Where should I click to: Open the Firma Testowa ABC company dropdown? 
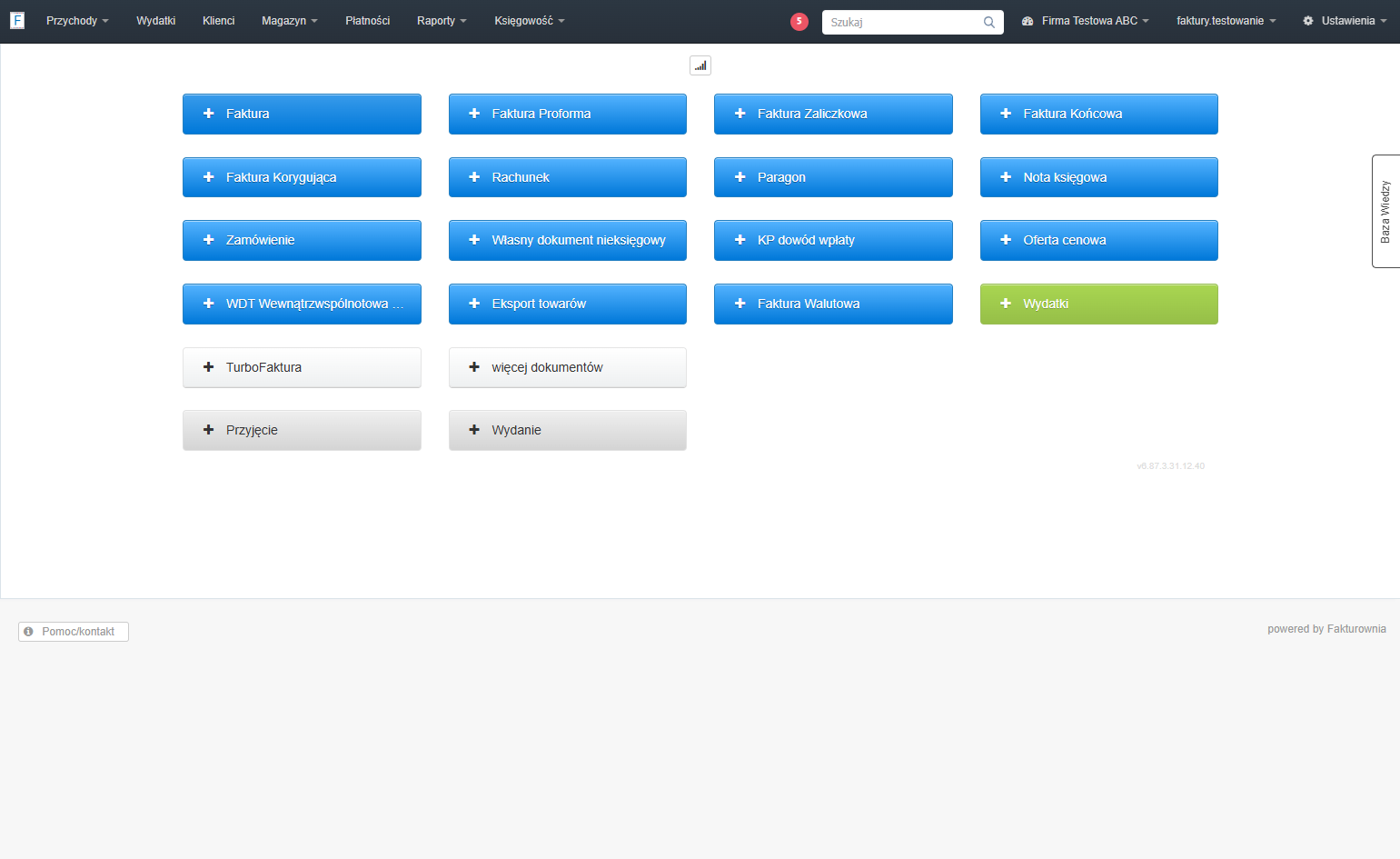pyautogui.click(x=1086, y=21)
